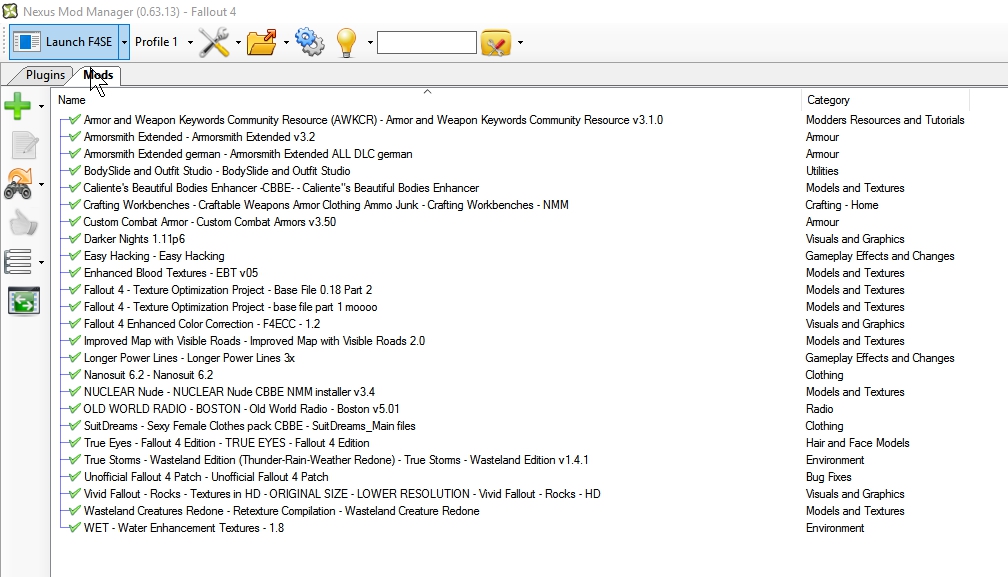Click Hair and Face Models category cell
Image resolution: width=1008 pixels, height=577 pixels.
tap(857, 443)
